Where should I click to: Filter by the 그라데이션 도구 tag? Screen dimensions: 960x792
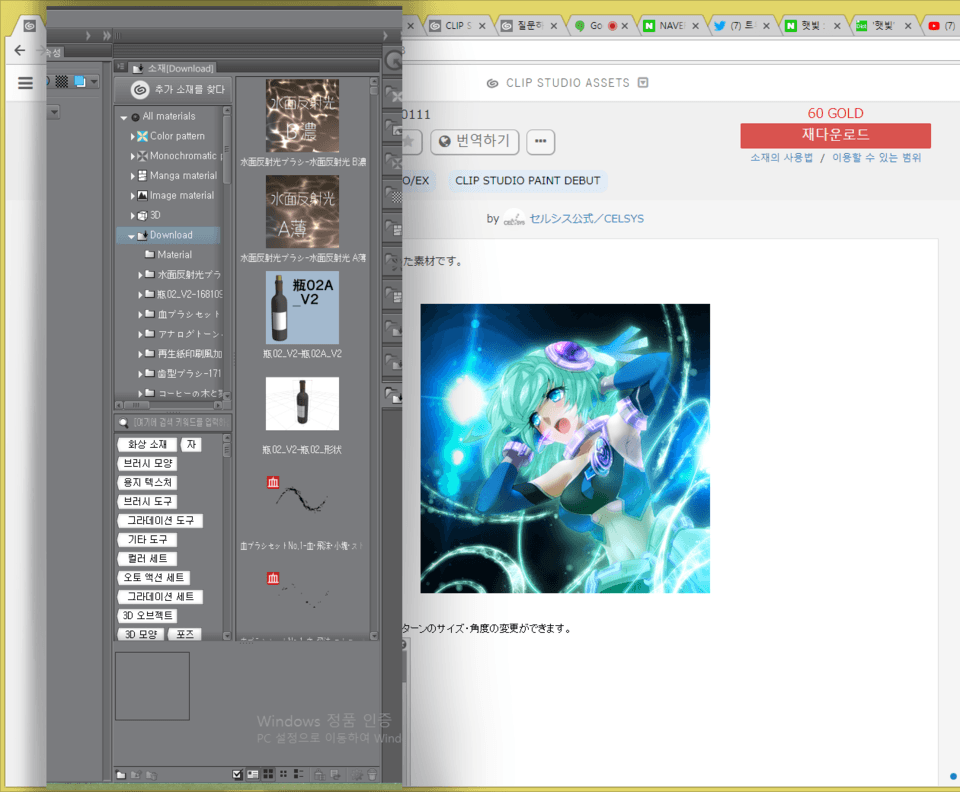160,520
